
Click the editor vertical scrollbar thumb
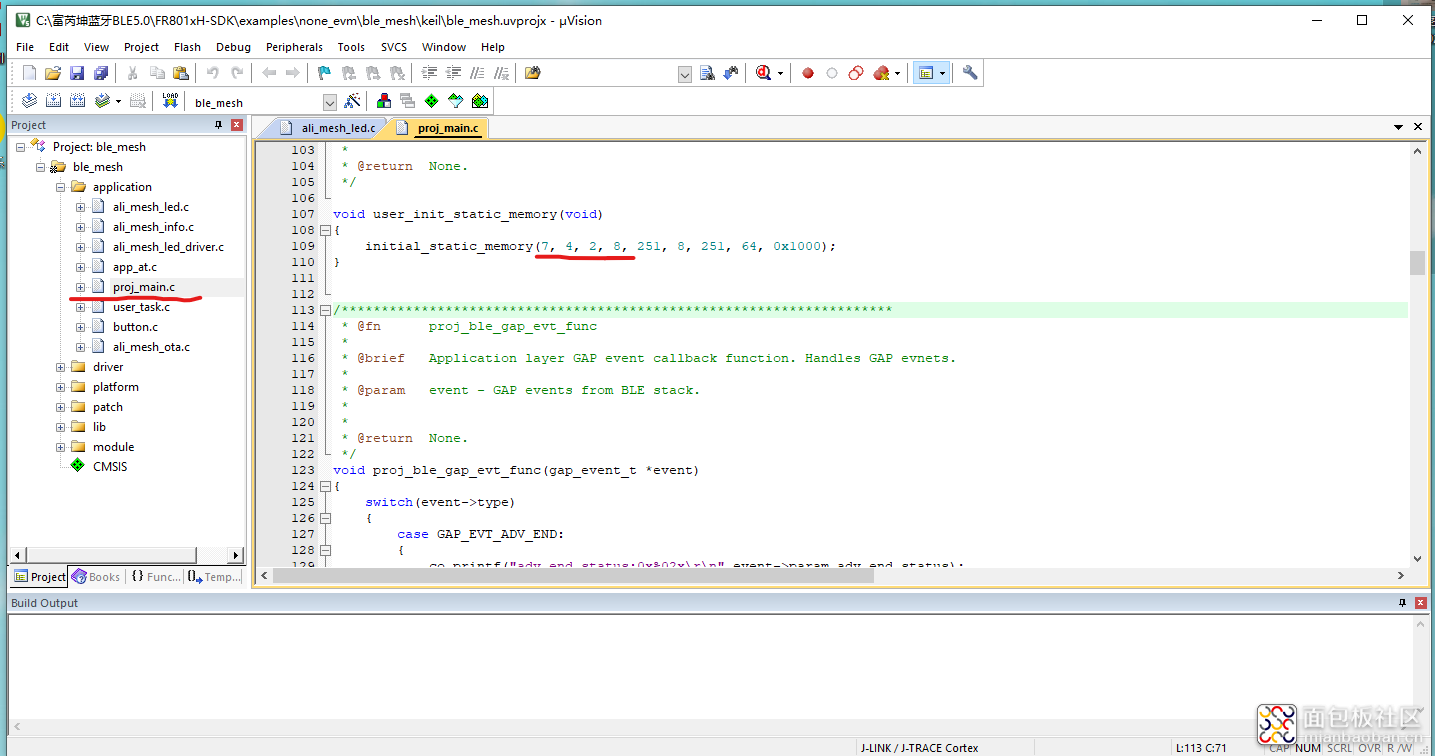pos(1417,262)
